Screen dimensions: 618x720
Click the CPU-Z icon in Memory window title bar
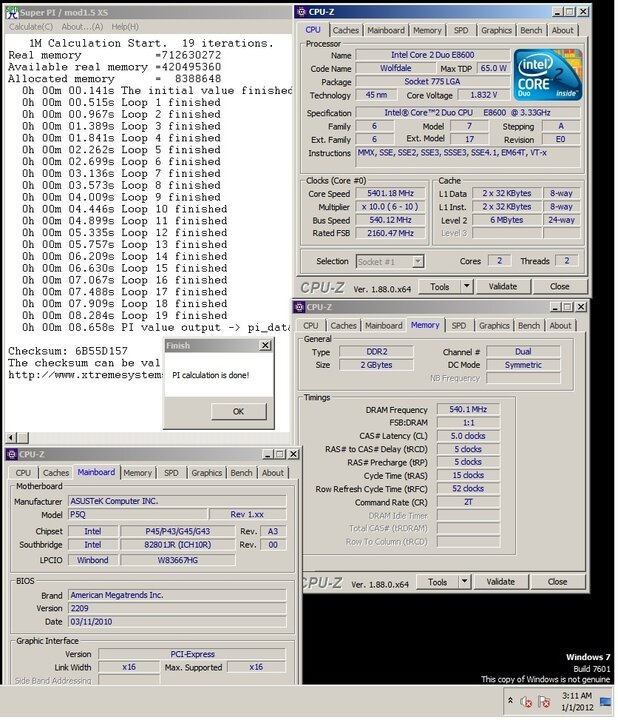tap(299, 307)
